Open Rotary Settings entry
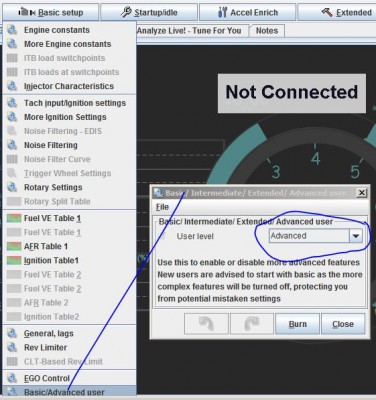Screen dimensions: 376x400 [x=69, y=187]
